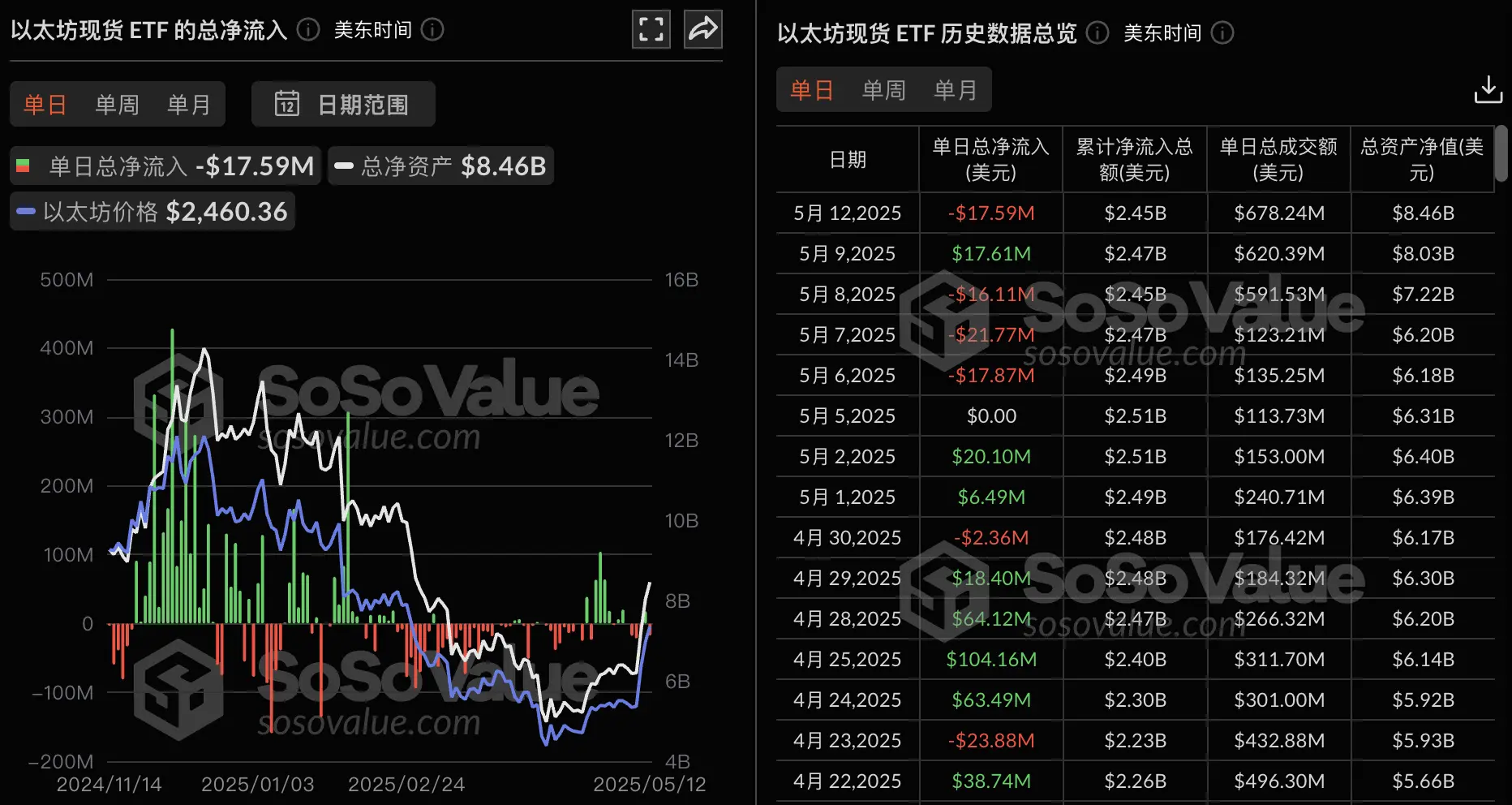Click the 单日总净流入(美元) column header

coord(990,160)
